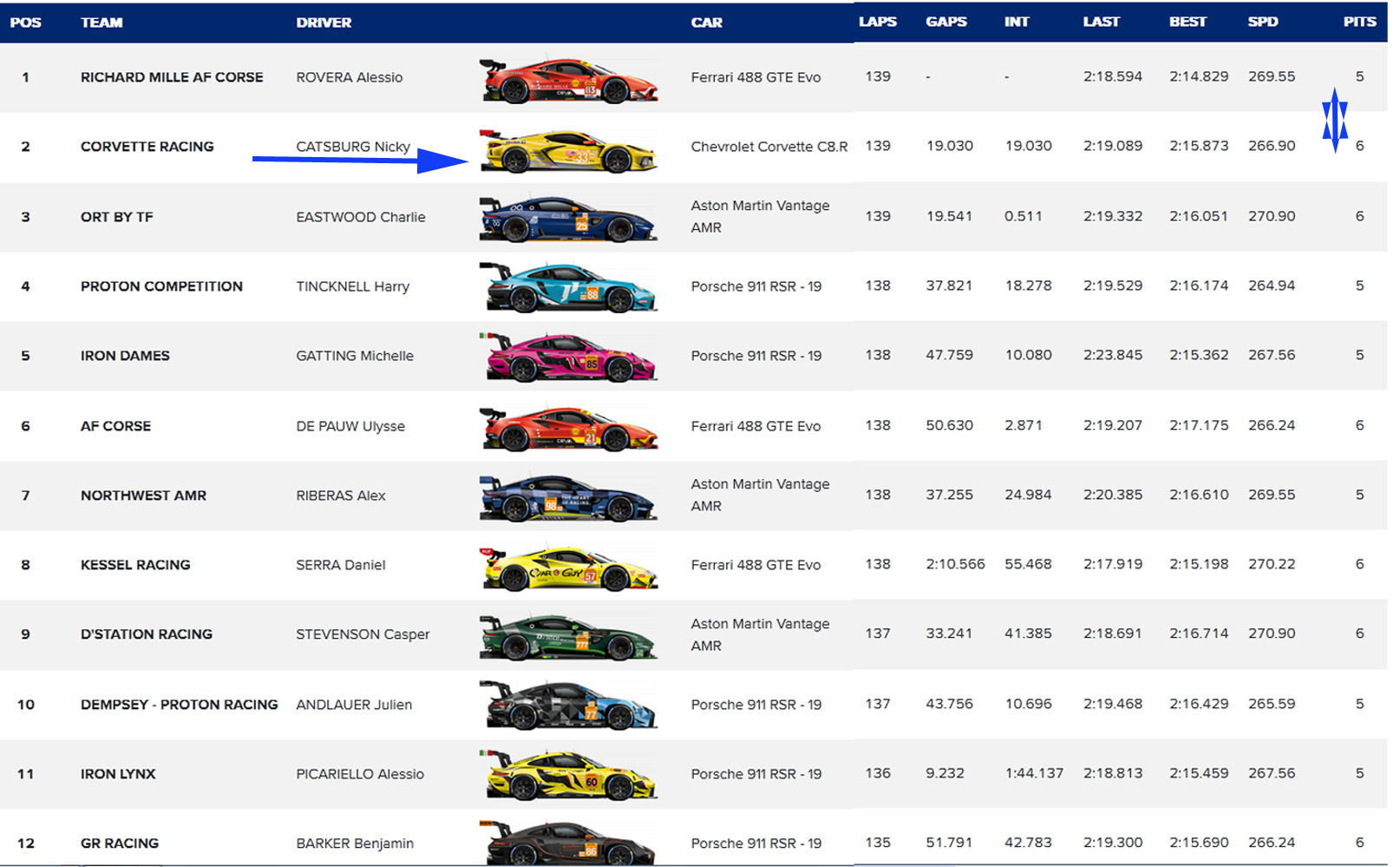
Task: Click the red Richard Mille Ferrari car image
Action: tap(568, 81)
